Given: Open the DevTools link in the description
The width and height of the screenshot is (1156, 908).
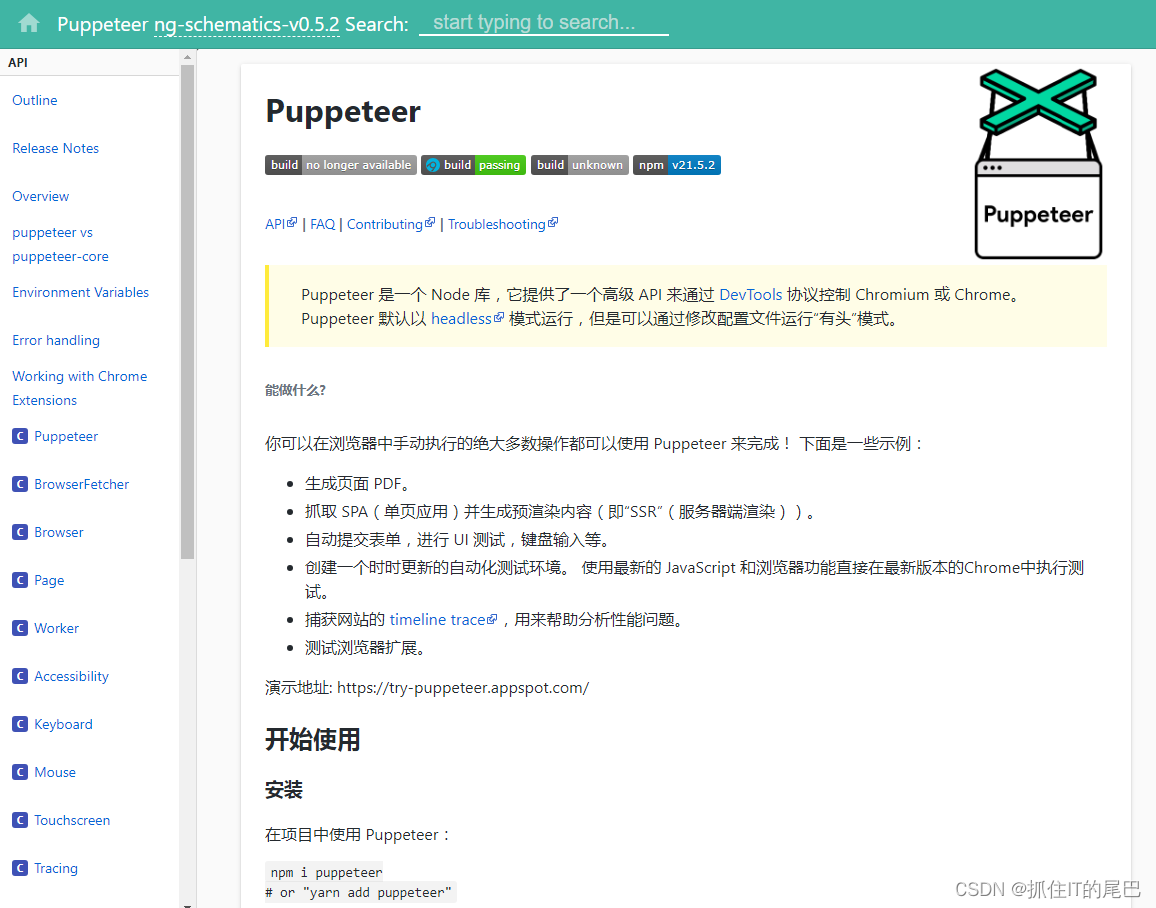Looking at the screenshot, I should (750, 294).
